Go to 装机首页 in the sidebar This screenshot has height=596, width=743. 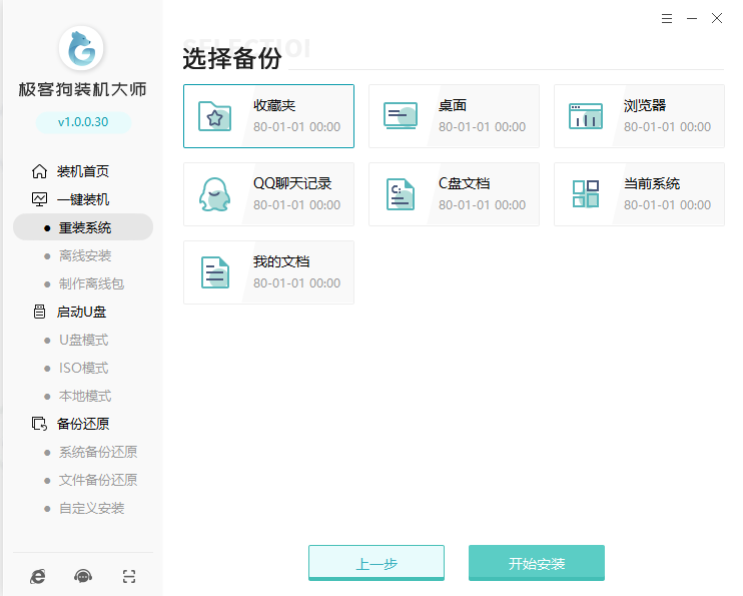[82, 171]
